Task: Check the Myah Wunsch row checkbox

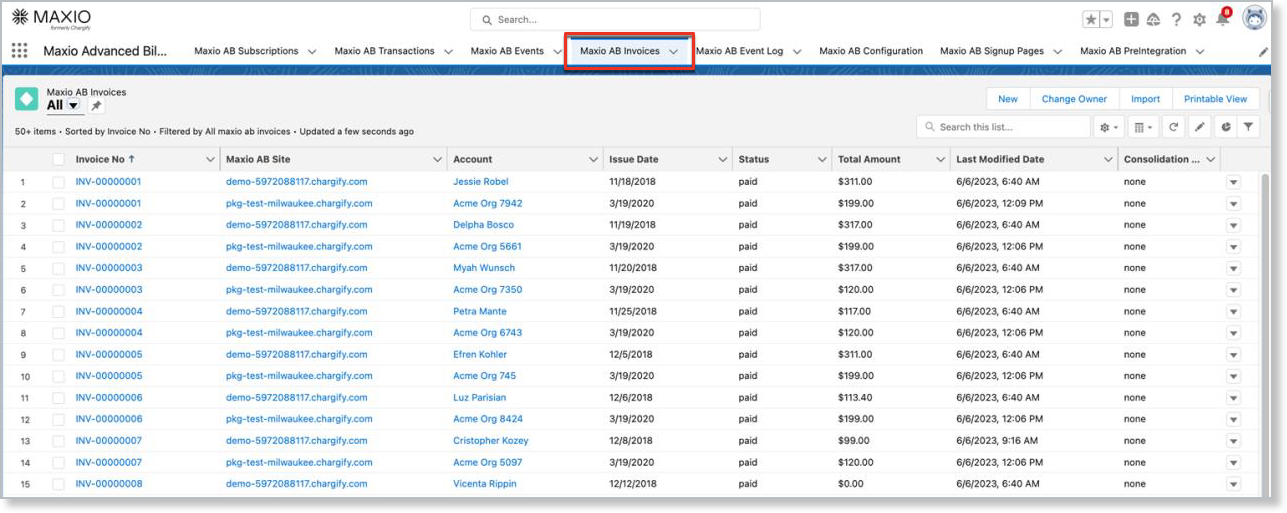Action: (x=58, y=268)
